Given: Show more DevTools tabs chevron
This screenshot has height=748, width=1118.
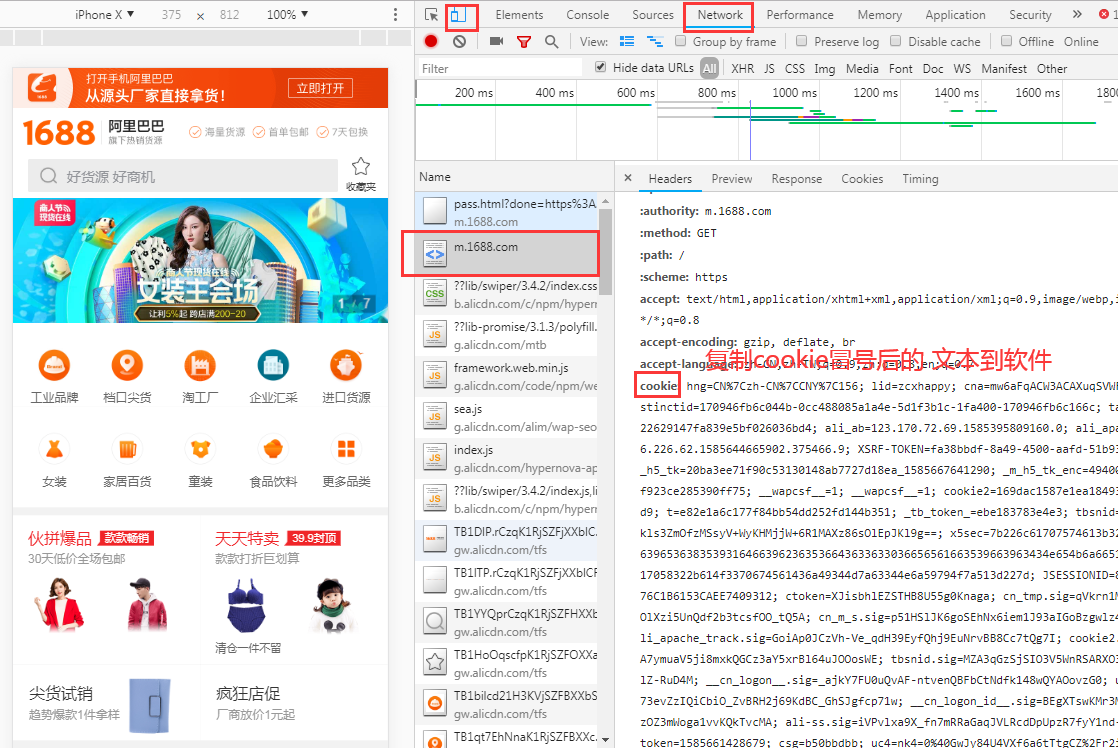Looking at the screenshot, I should pyautogui.click(x=1077, y=14).
